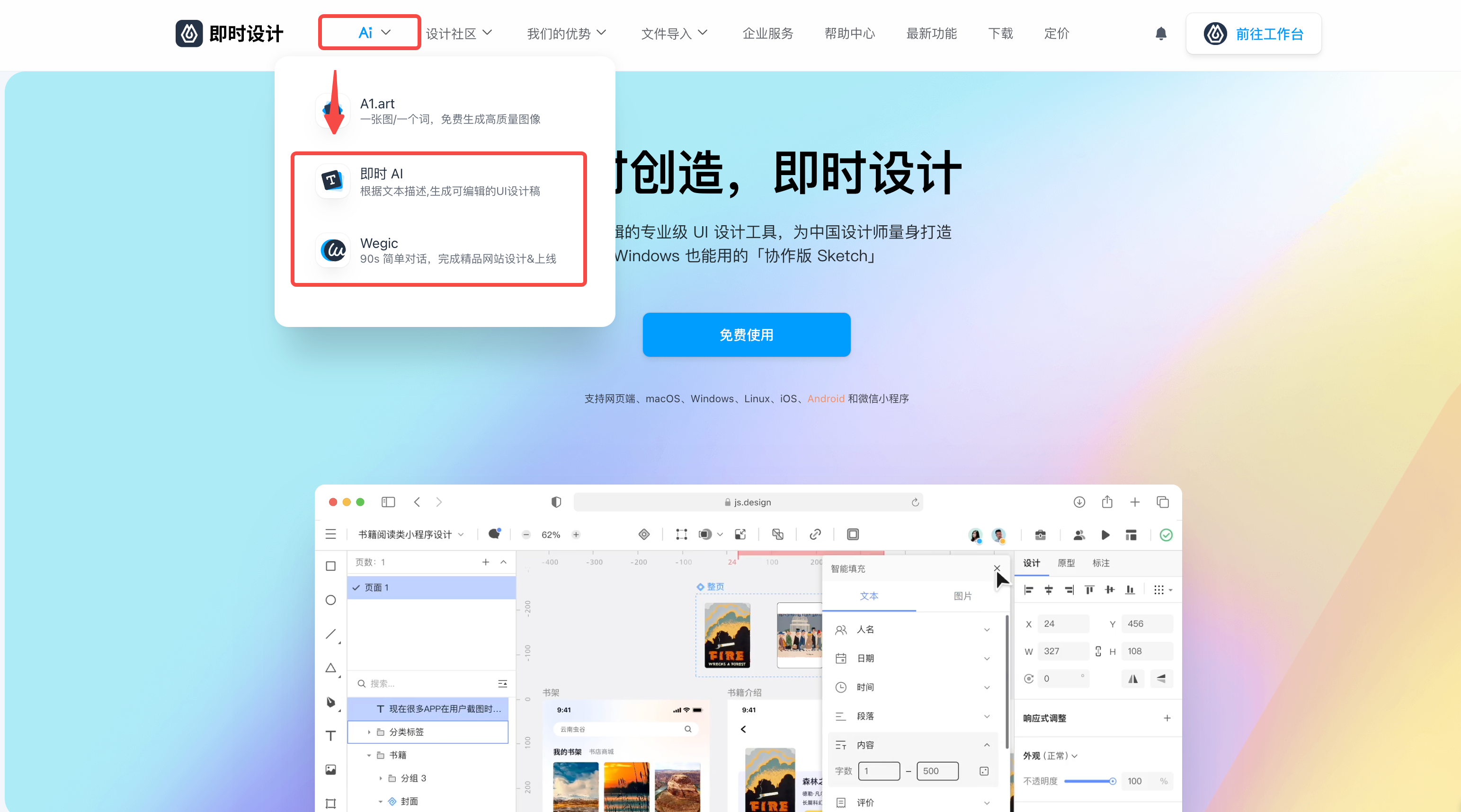Expand the 内容 section in smart fill
This screenshot has width=1461, height=812.
coord(987,744)
